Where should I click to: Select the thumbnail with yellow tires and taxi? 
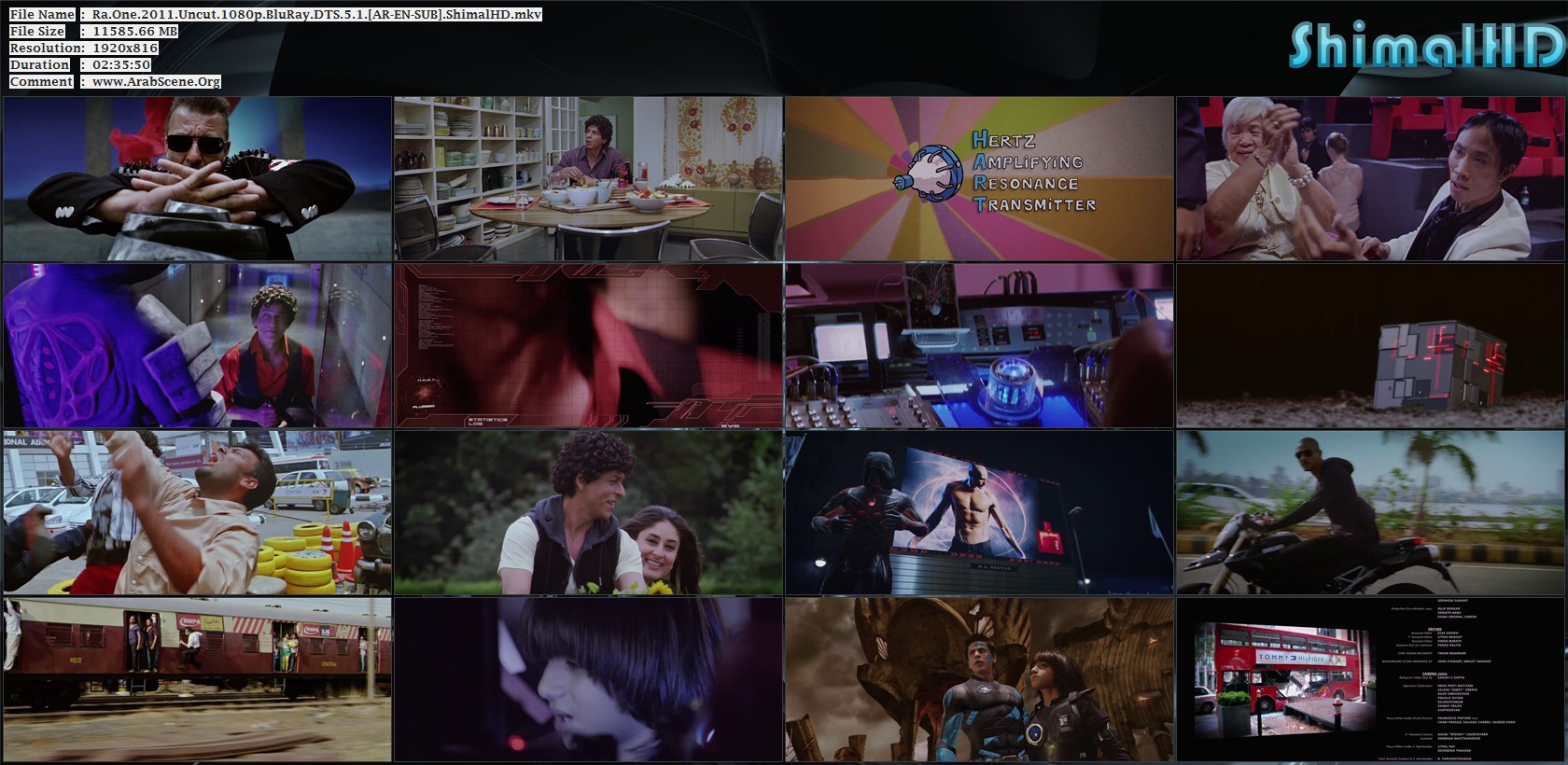197,512
